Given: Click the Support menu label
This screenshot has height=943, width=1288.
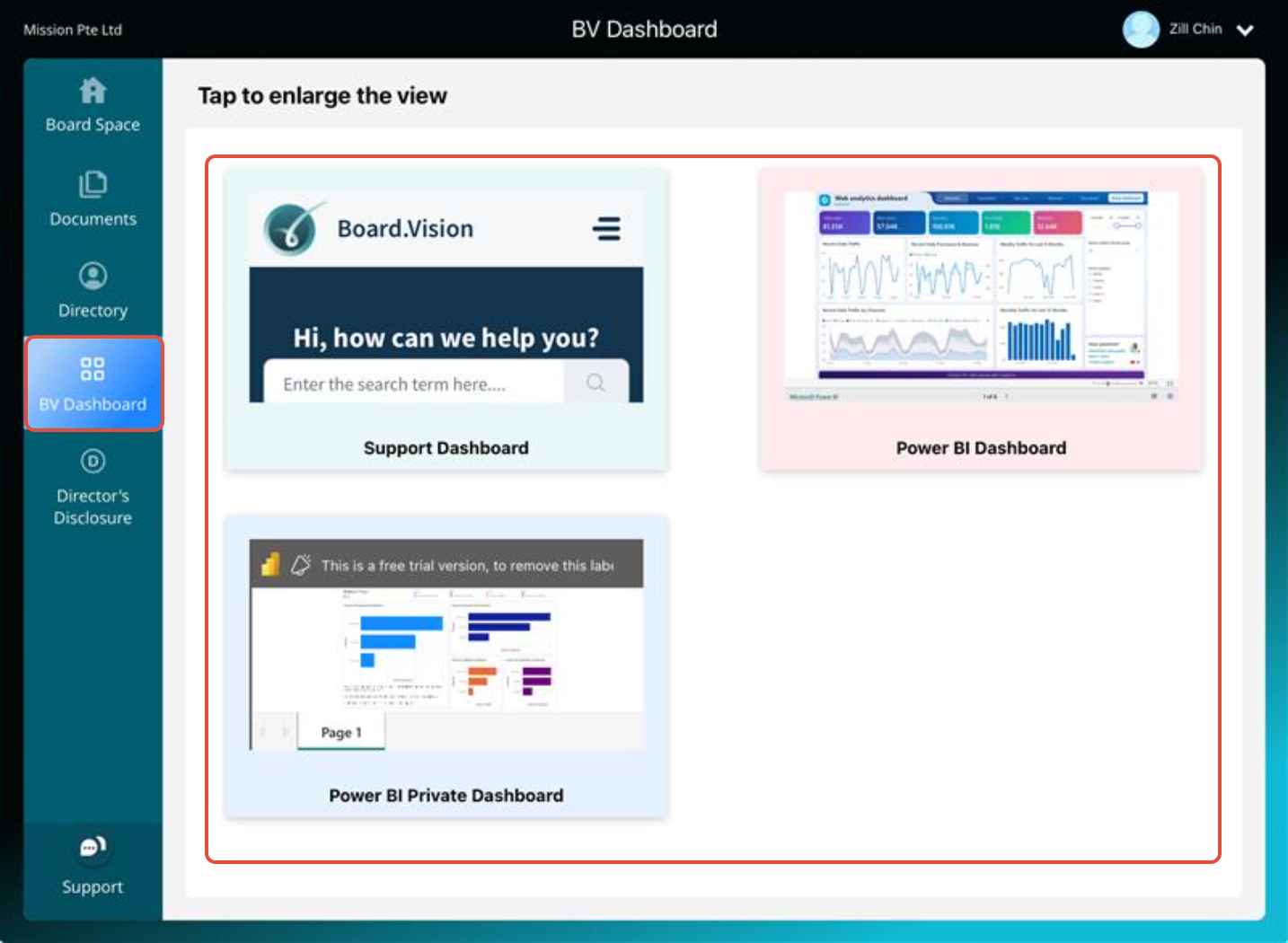Looking at the screenshot, I should click(x=93, y=887).
